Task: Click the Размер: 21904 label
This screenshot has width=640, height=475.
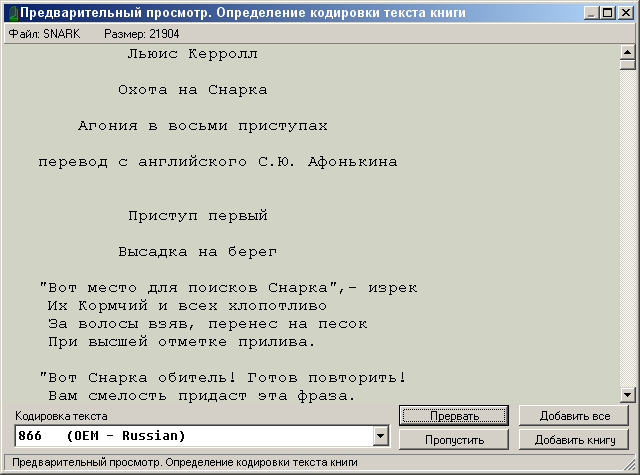Action: (x=141, y=34)
